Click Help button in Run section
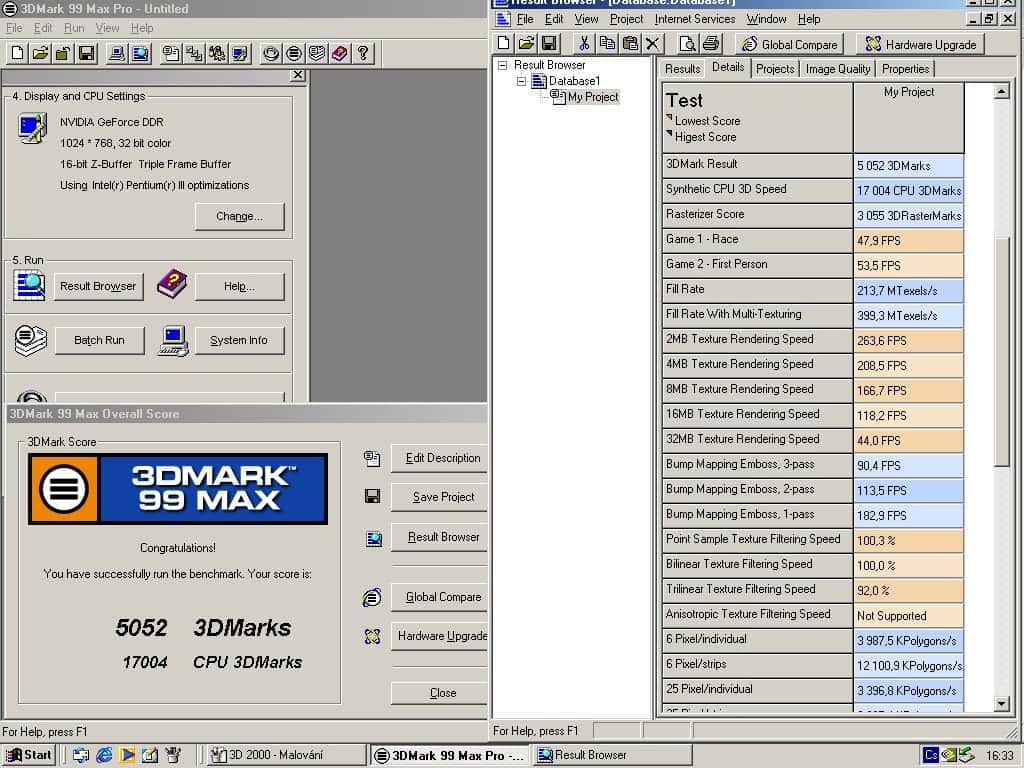The height and width of the screenshot is (768, 1024). (239, 286)
